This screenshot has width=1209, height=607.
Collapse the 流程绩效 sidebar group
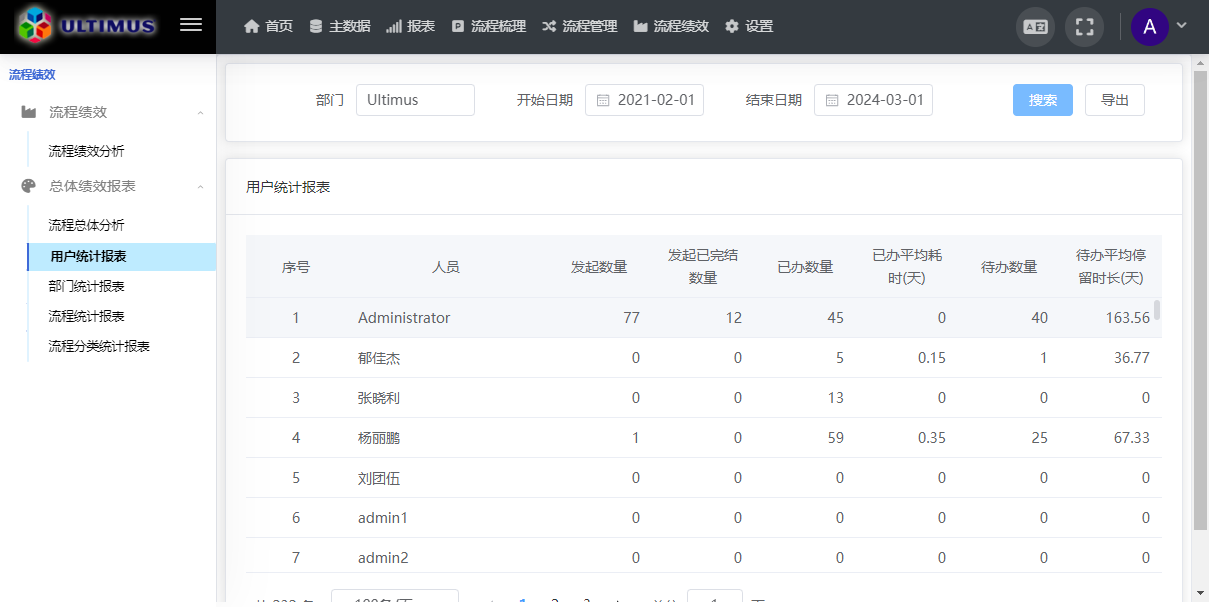108,112
